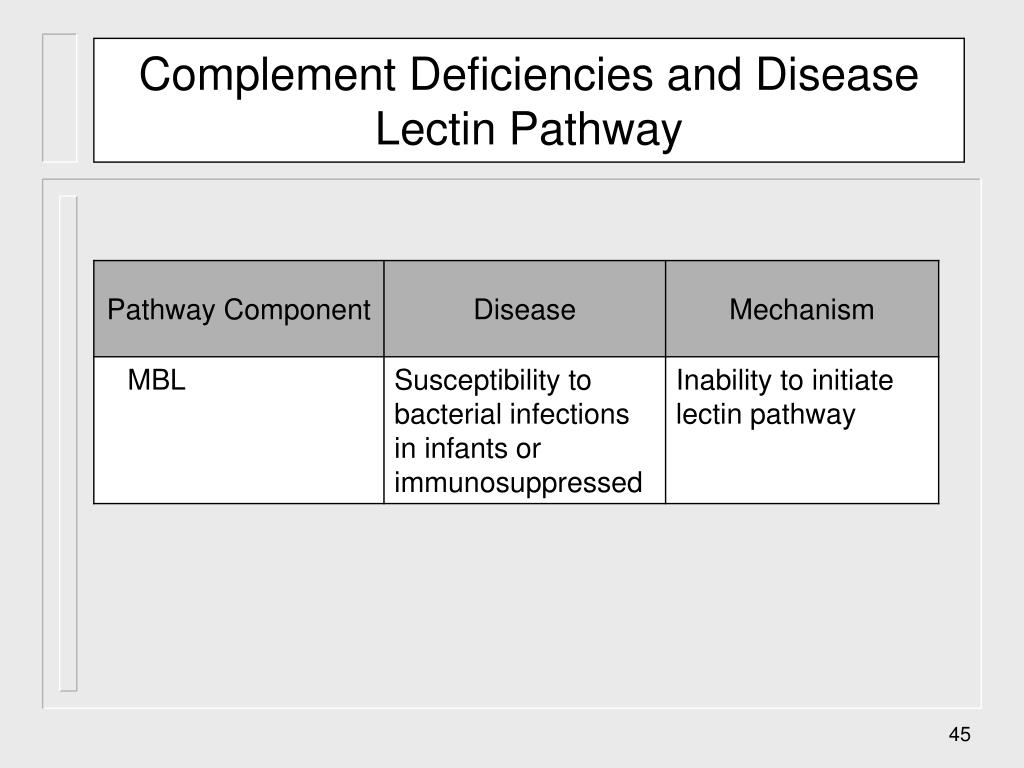1024x768 pixels.
Task: Select the word 'Disease' in the title
Action: (837, 74)
